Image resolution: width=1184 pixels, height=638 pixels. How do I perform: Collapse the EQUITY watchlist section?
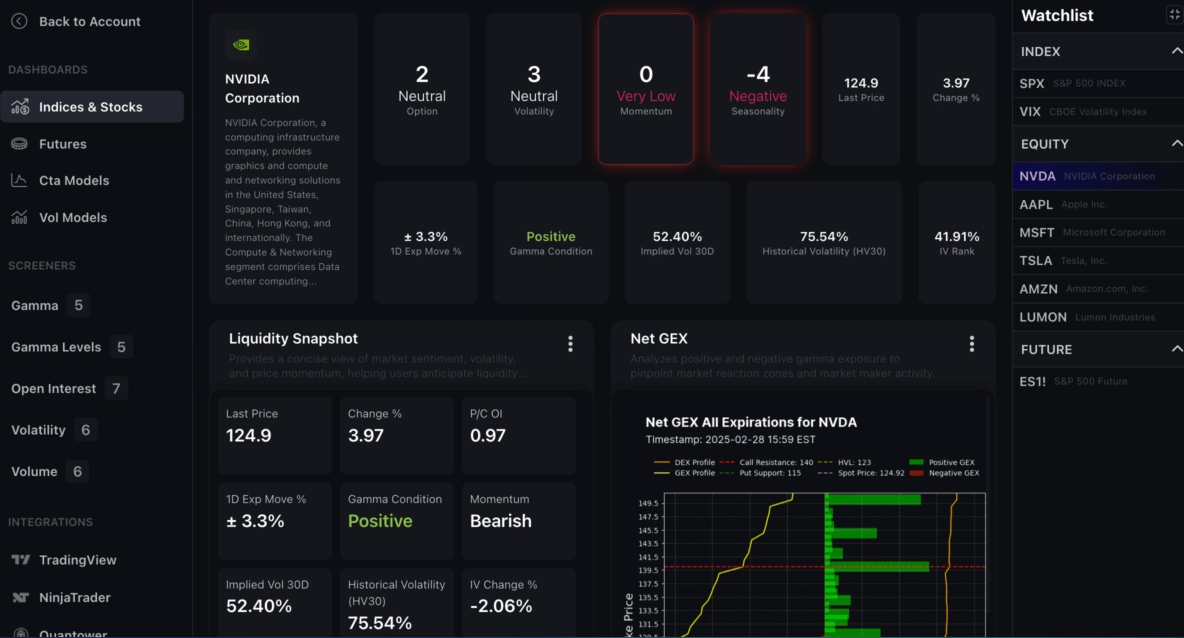[1176, 143]
